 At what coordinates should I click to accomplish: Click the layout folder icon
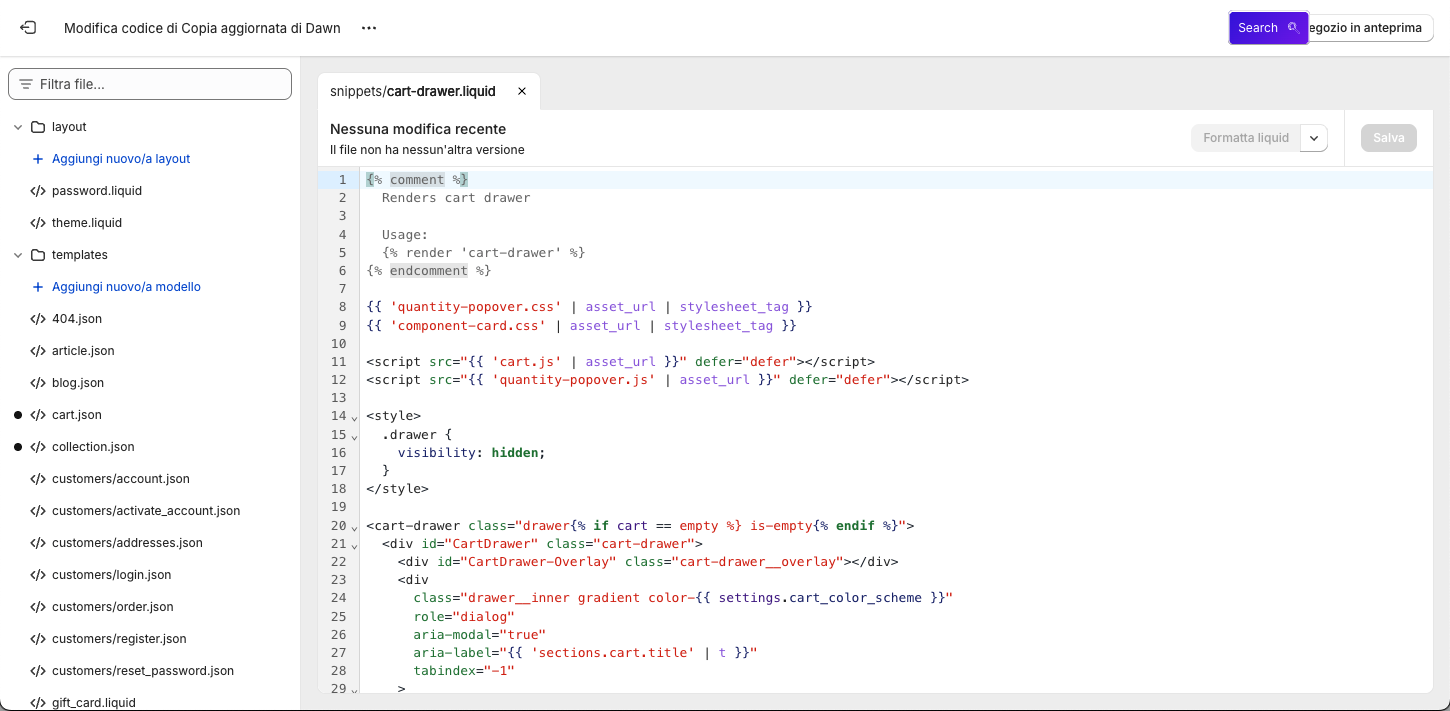(x=38, y=127)
